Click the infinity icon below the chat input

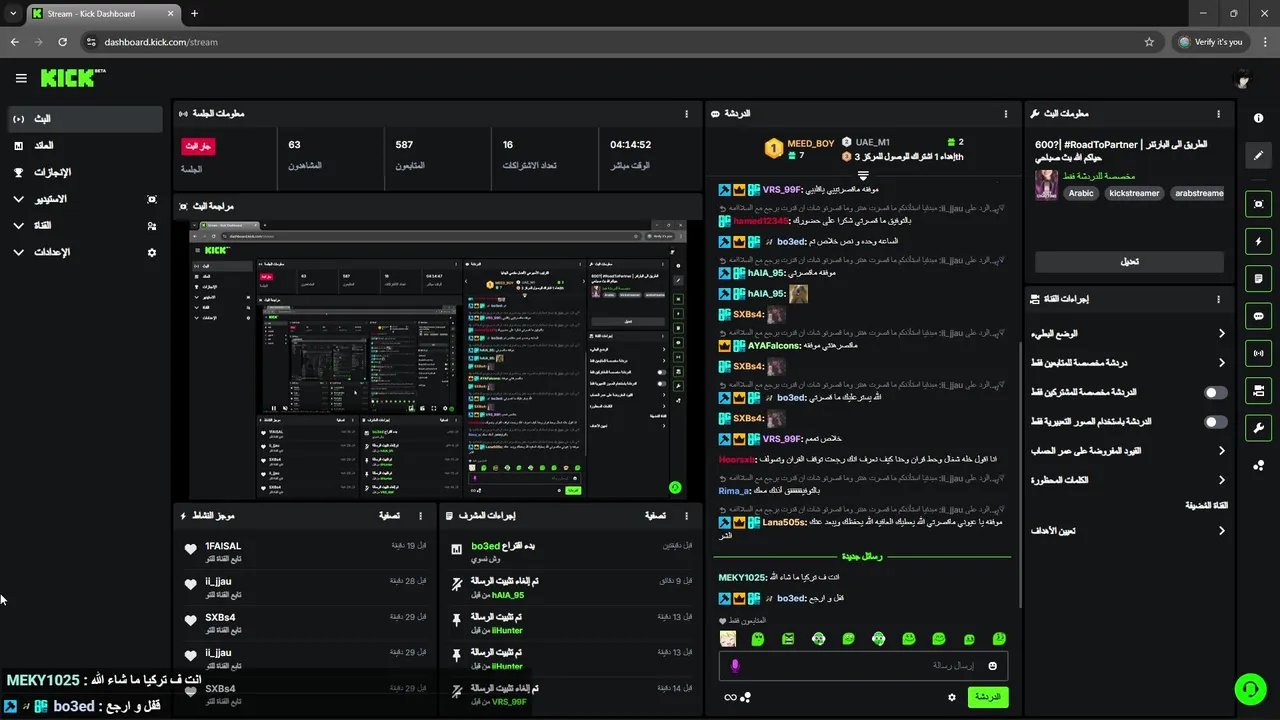[x=730, y=697]
